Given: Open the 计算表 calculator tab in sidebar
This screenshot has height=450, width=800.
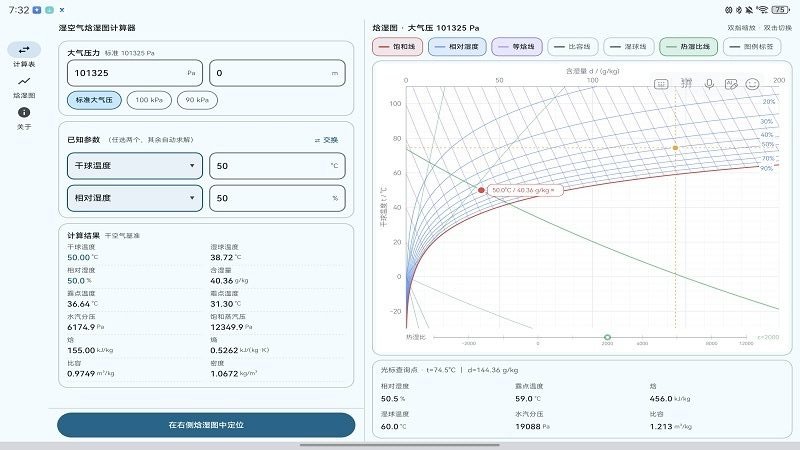Looking at the screenshot, I should click(x=24, y=55).
